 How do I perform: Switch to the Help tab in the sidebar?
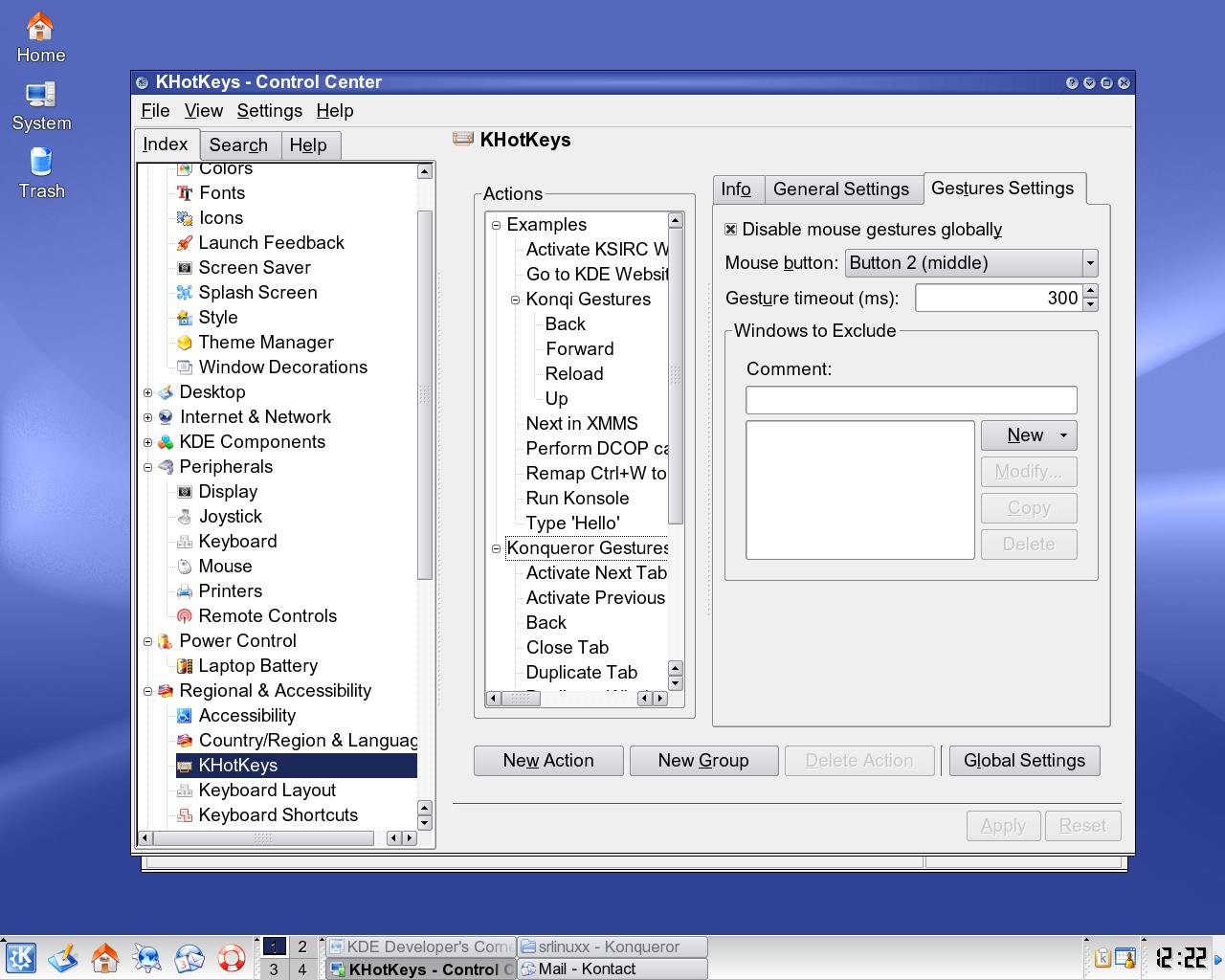click(x=308, y=145)
